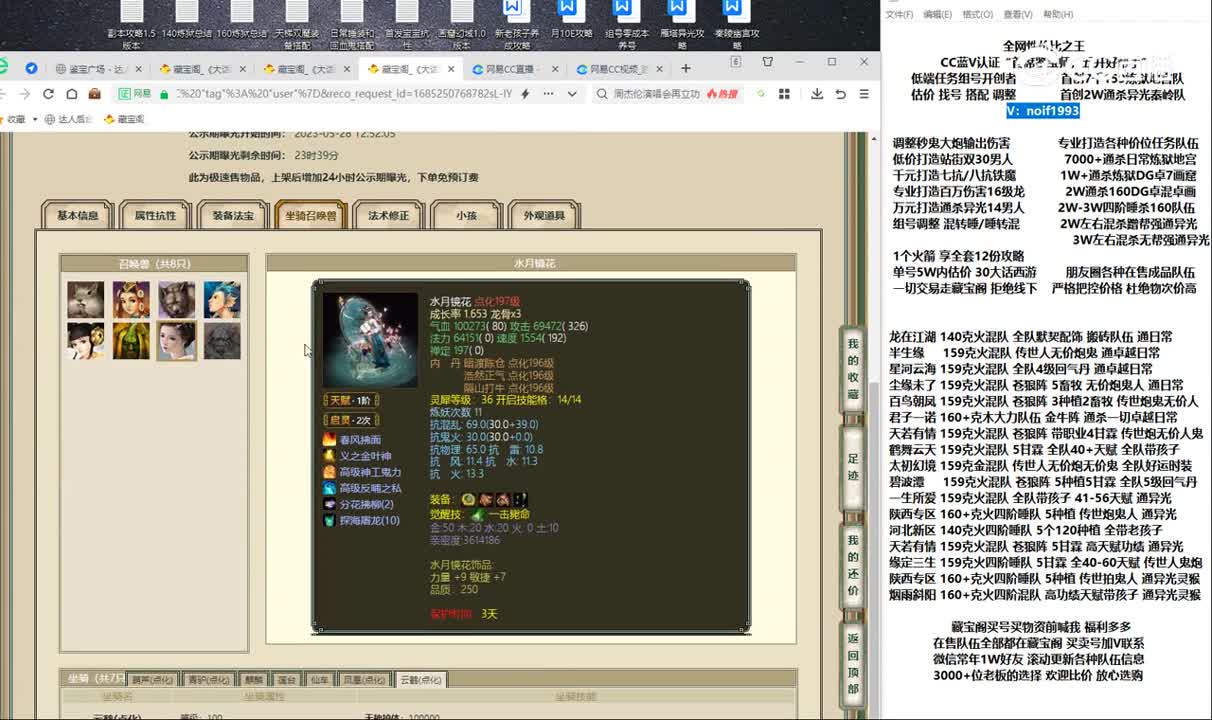1212x720 pixels.
Task: Select the crowned lady summon portrait
Action: point(131,299)
